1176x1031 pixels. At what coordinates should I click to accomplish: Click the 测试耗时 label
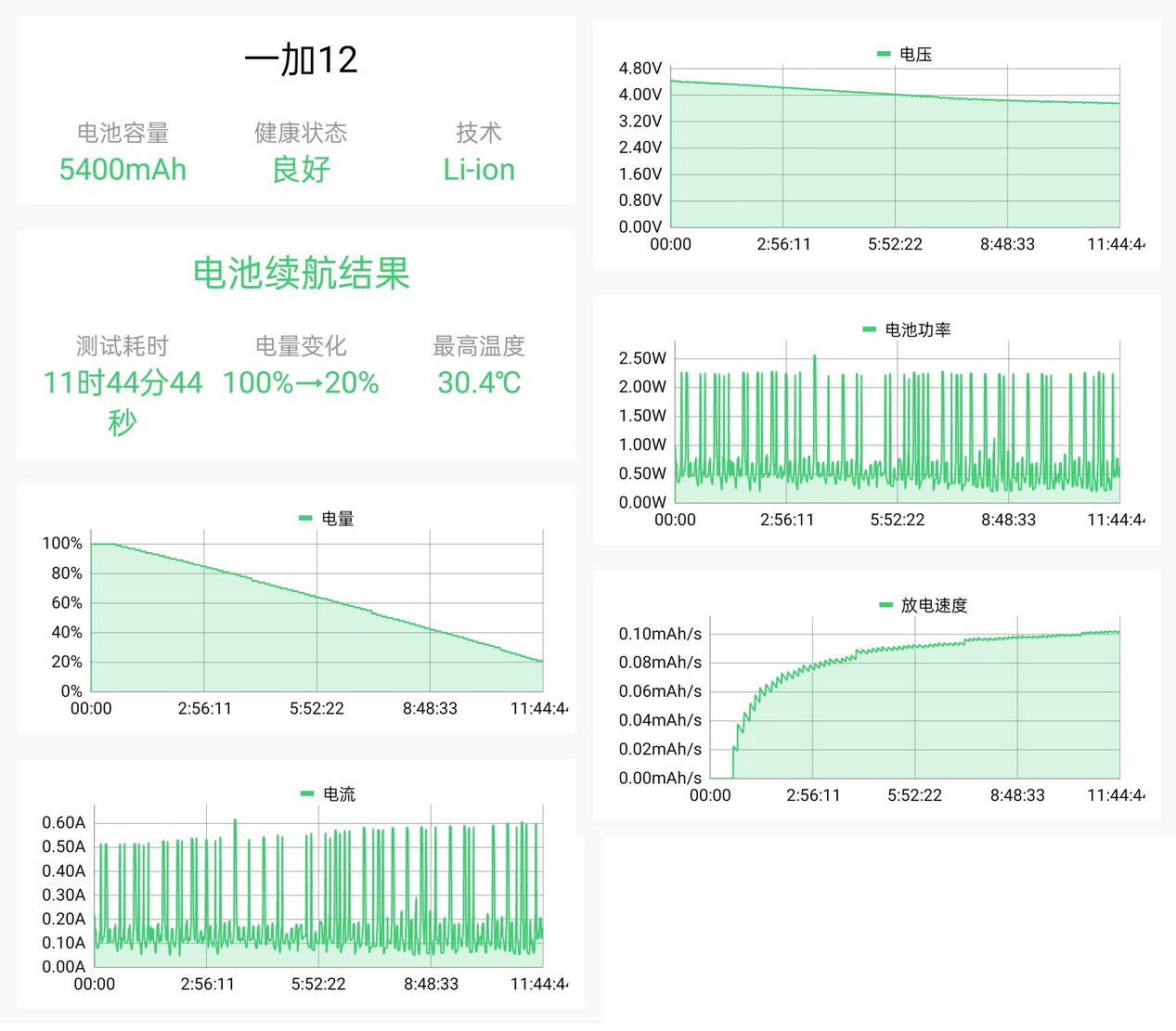[x=123, y=346]
